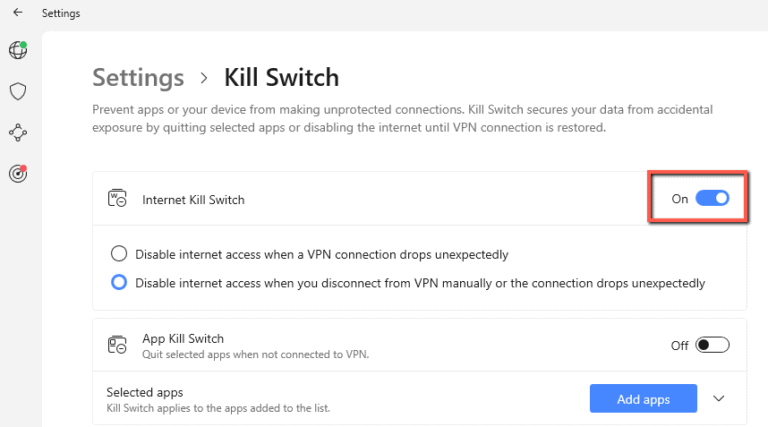Go back using the top-left arrow

pos(17,13)
